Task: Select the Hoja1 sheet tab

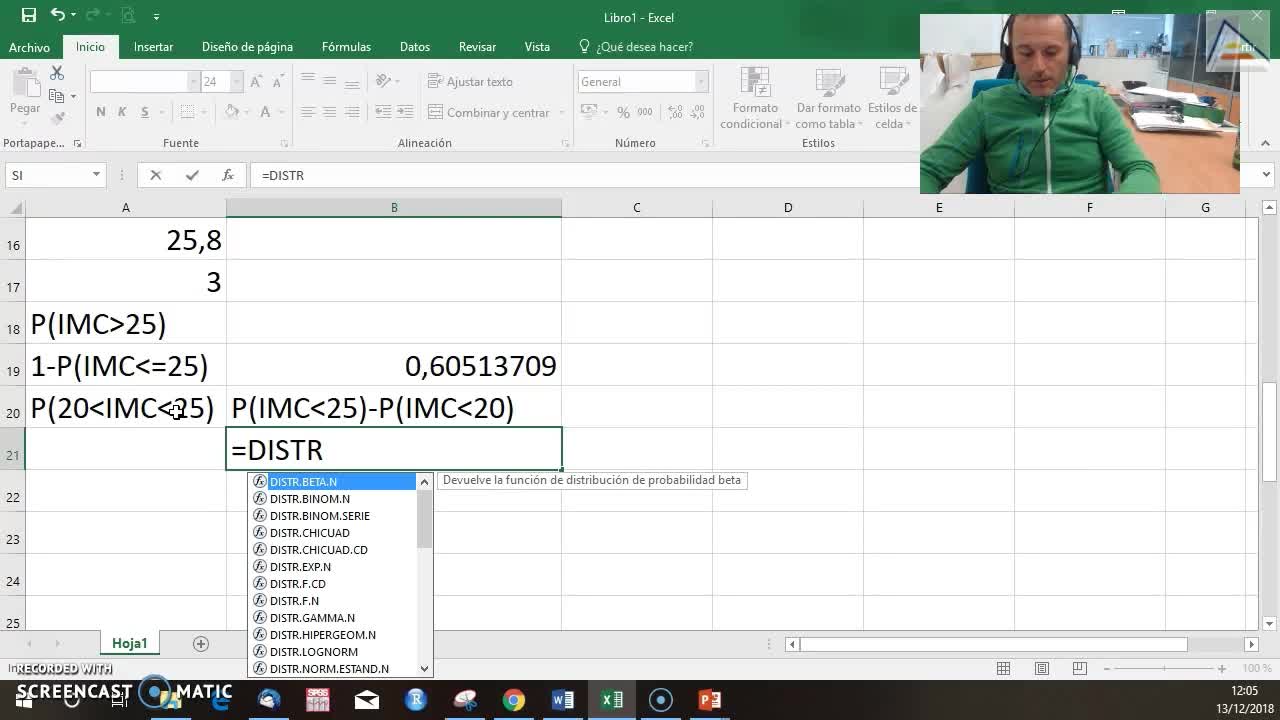Action: (x=129, y=643)
